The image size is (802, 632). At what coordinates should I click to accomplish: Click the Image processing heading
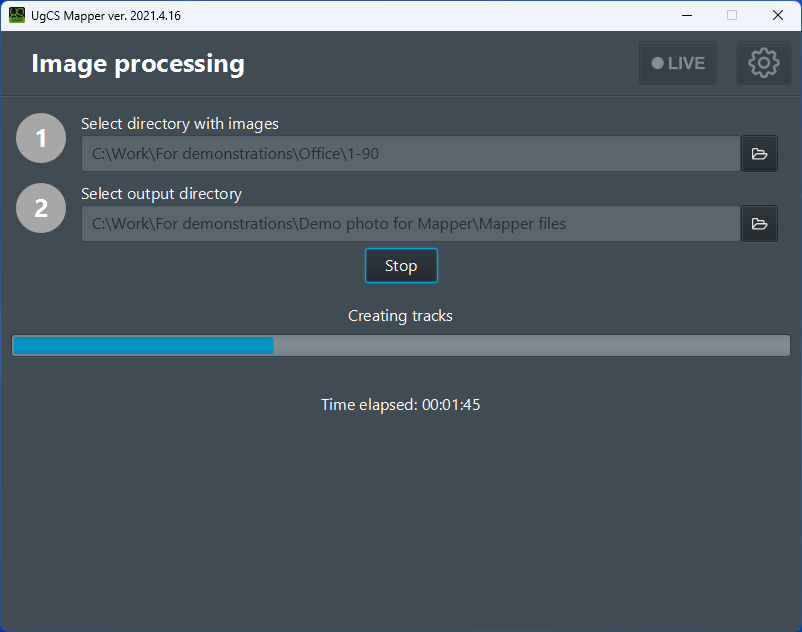pyautogui.click(x=138, y=63)
